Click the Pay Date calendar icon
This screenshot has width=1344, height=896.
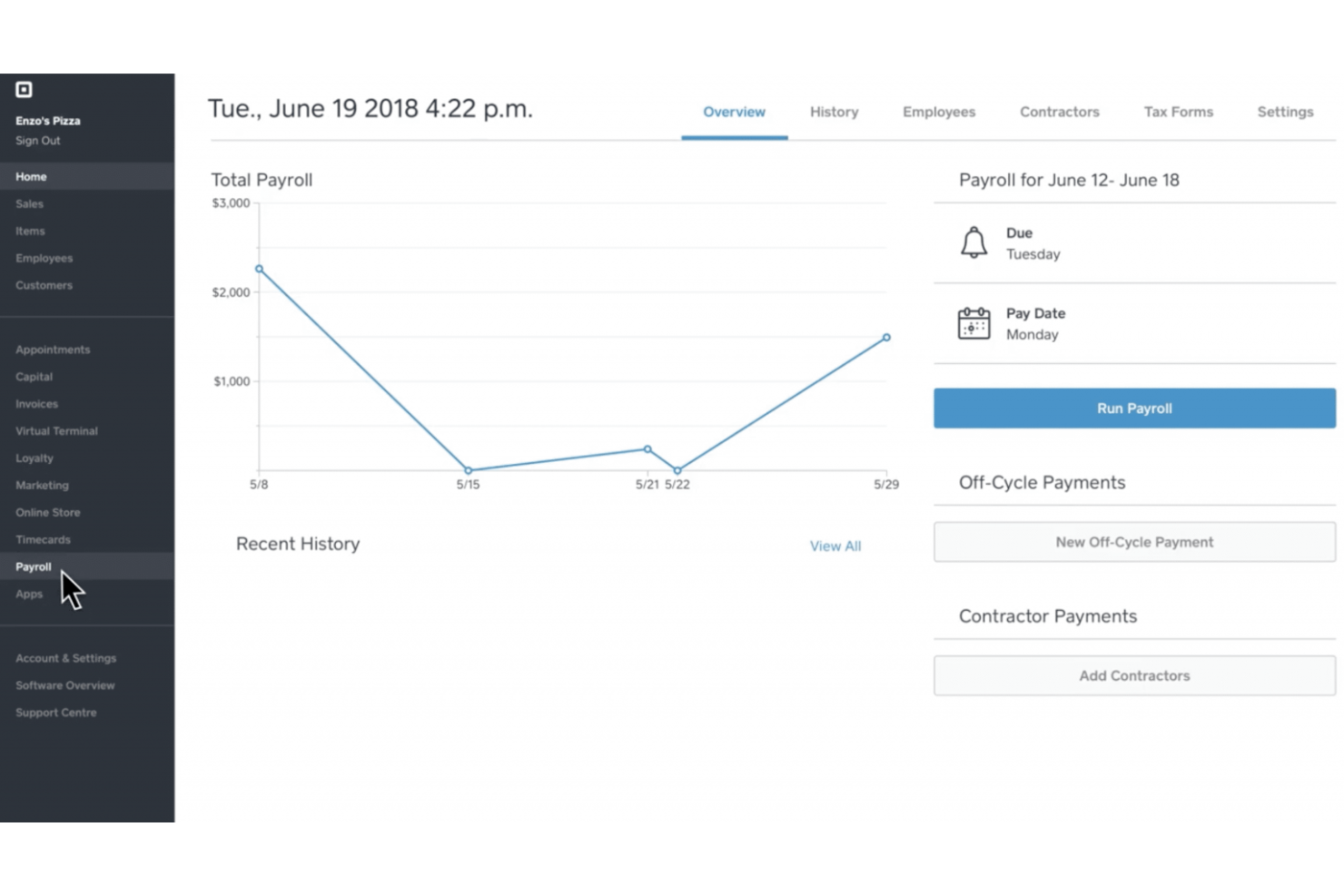(x=973, y=323)
